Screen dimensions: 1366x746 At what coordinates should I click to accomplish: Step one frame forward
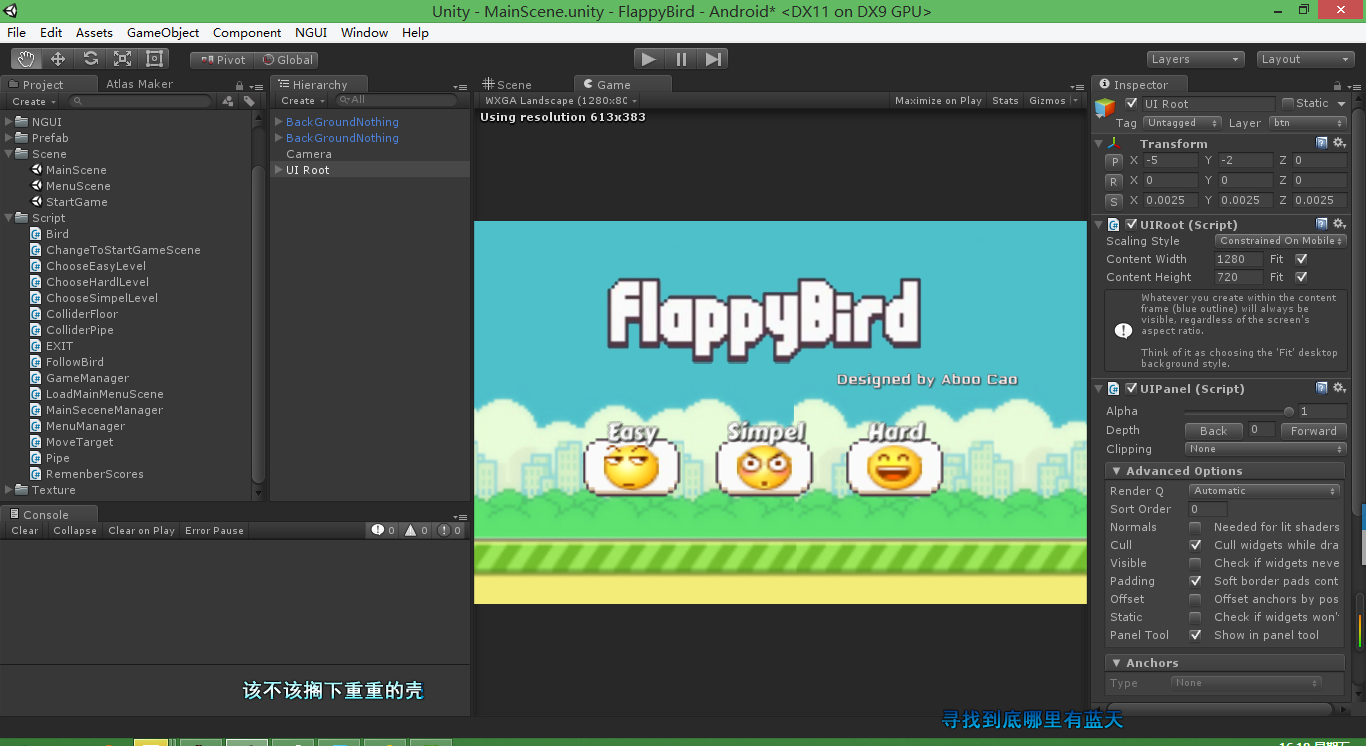(713, 59)
